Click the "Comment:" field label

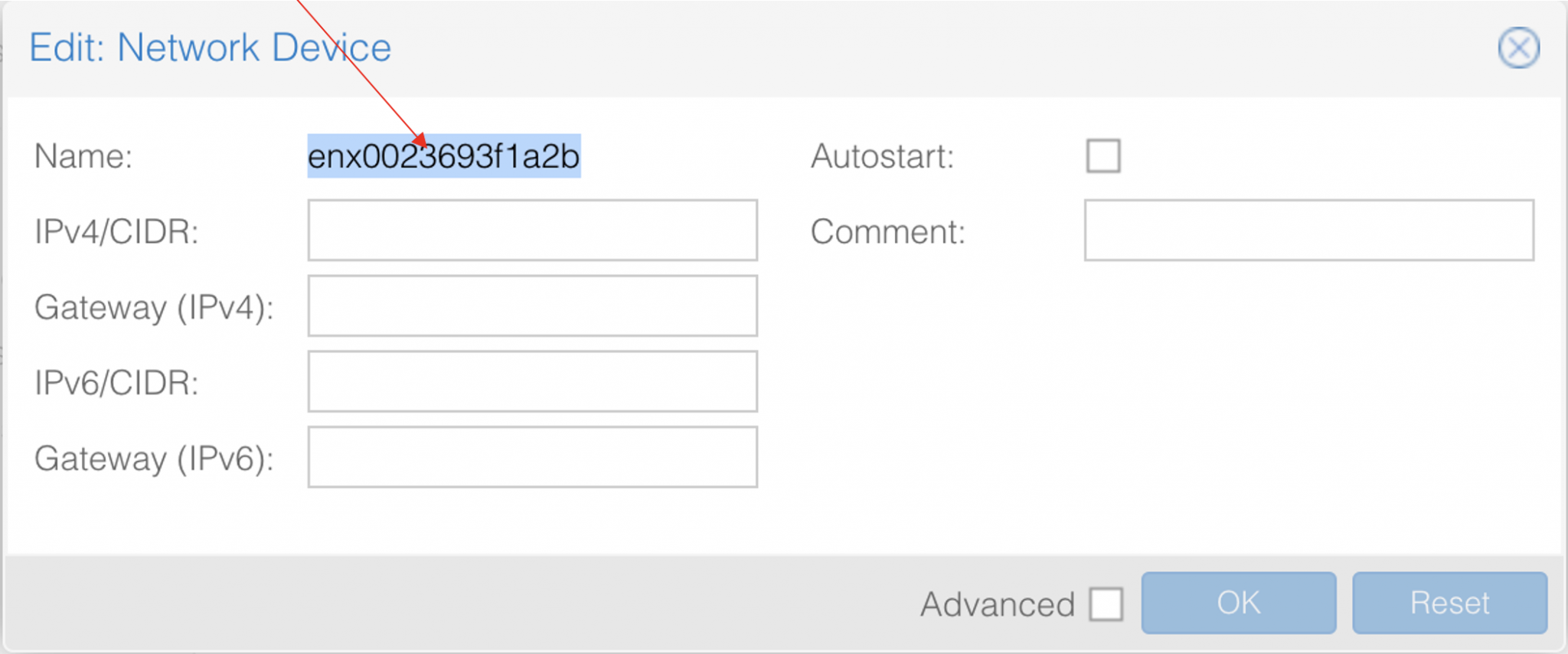point(887,232)
